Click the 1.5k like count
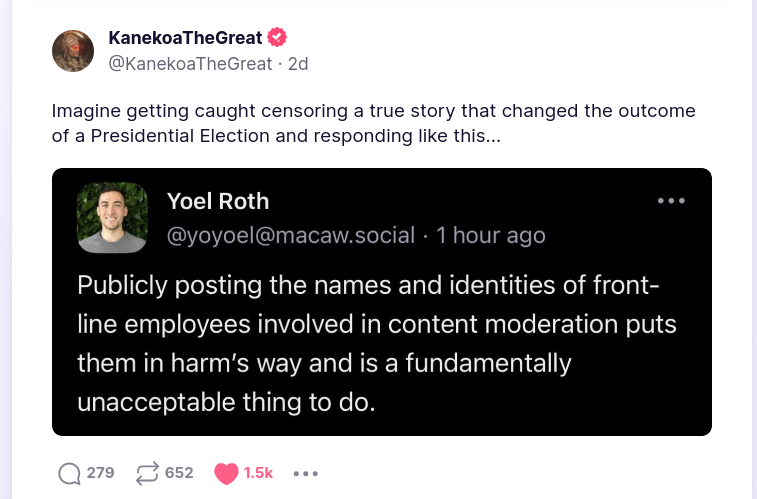757x499 pixels. [258, 473]
